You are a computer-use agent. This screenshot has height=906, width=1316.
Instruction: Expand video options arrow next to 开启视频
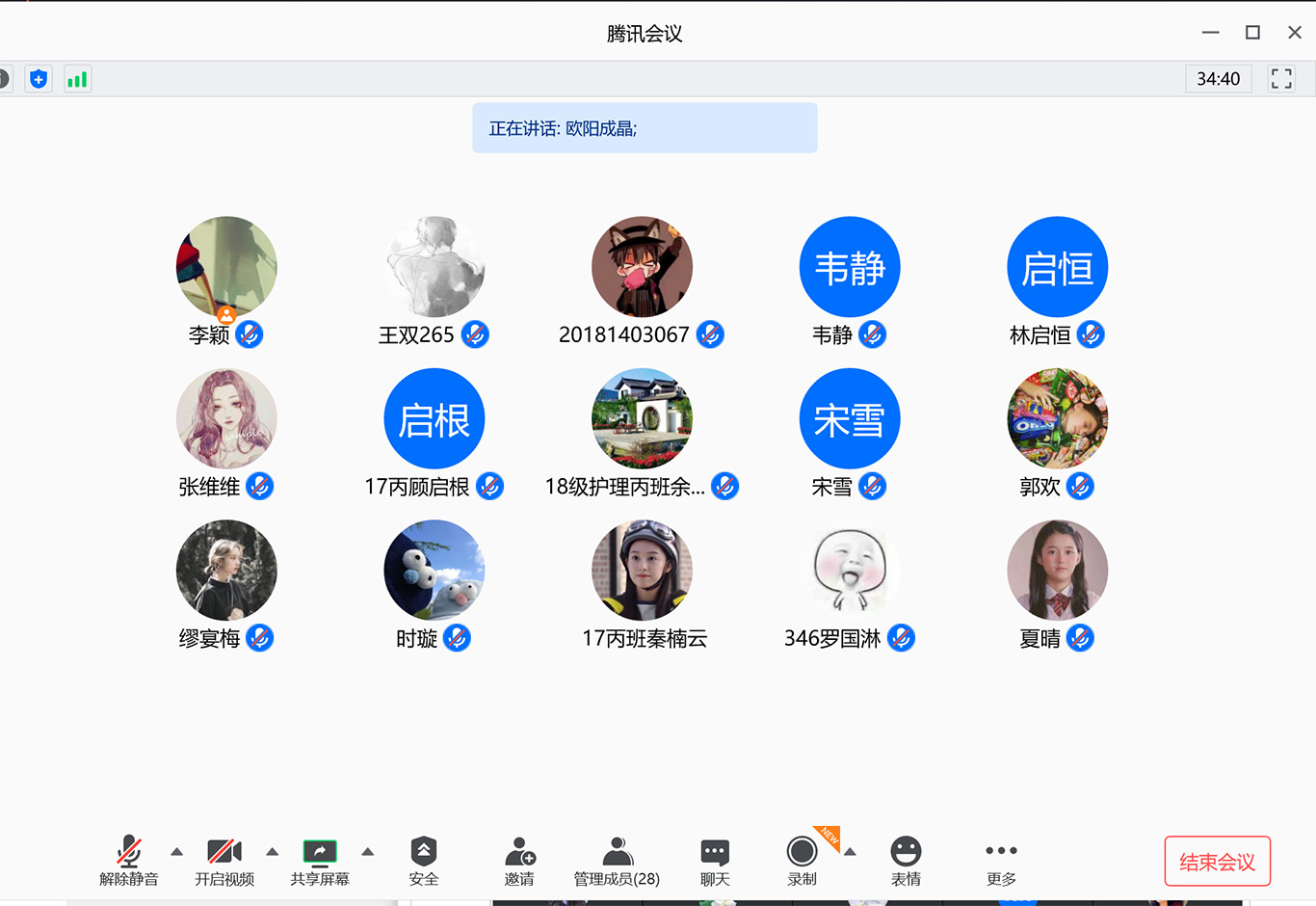(x=272, y=852)
